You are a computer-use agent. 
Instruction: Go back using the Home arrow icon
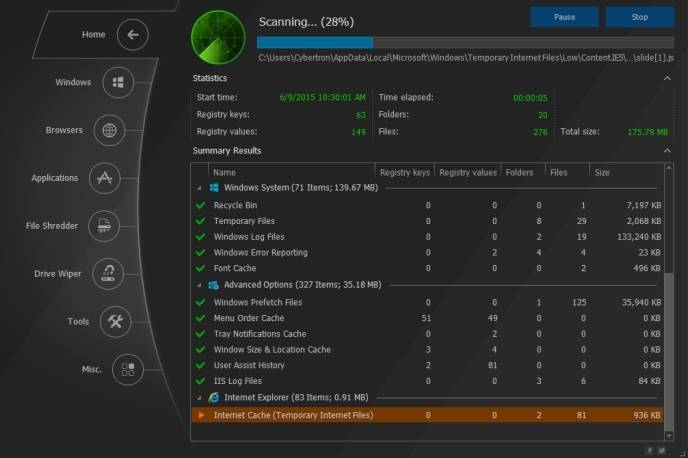(133, 35)
